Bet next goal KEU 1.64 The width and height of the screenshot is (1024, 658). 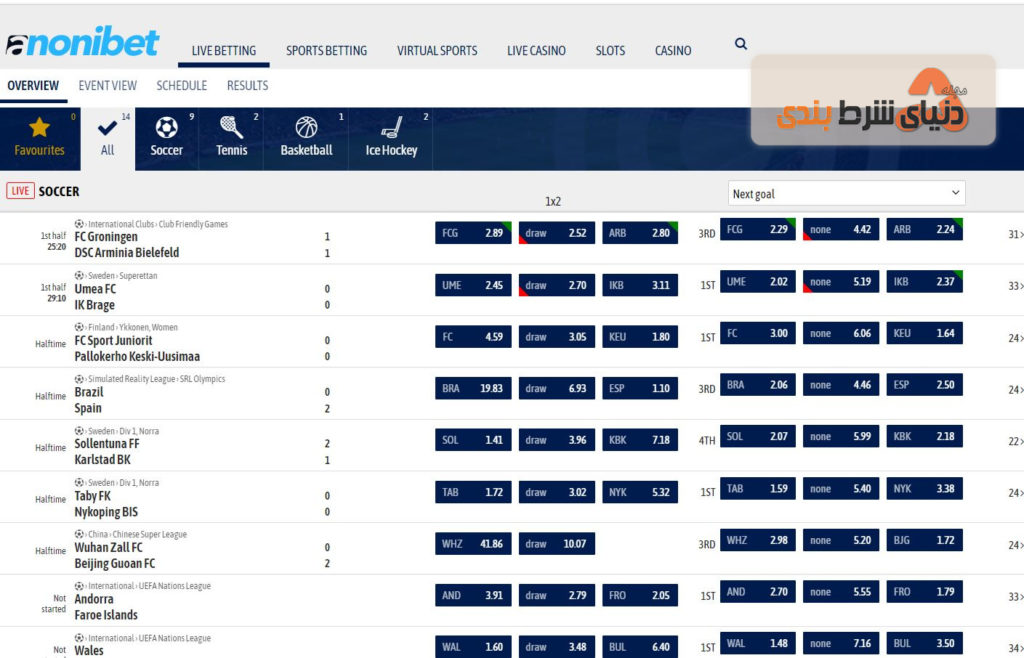[925, 334]
